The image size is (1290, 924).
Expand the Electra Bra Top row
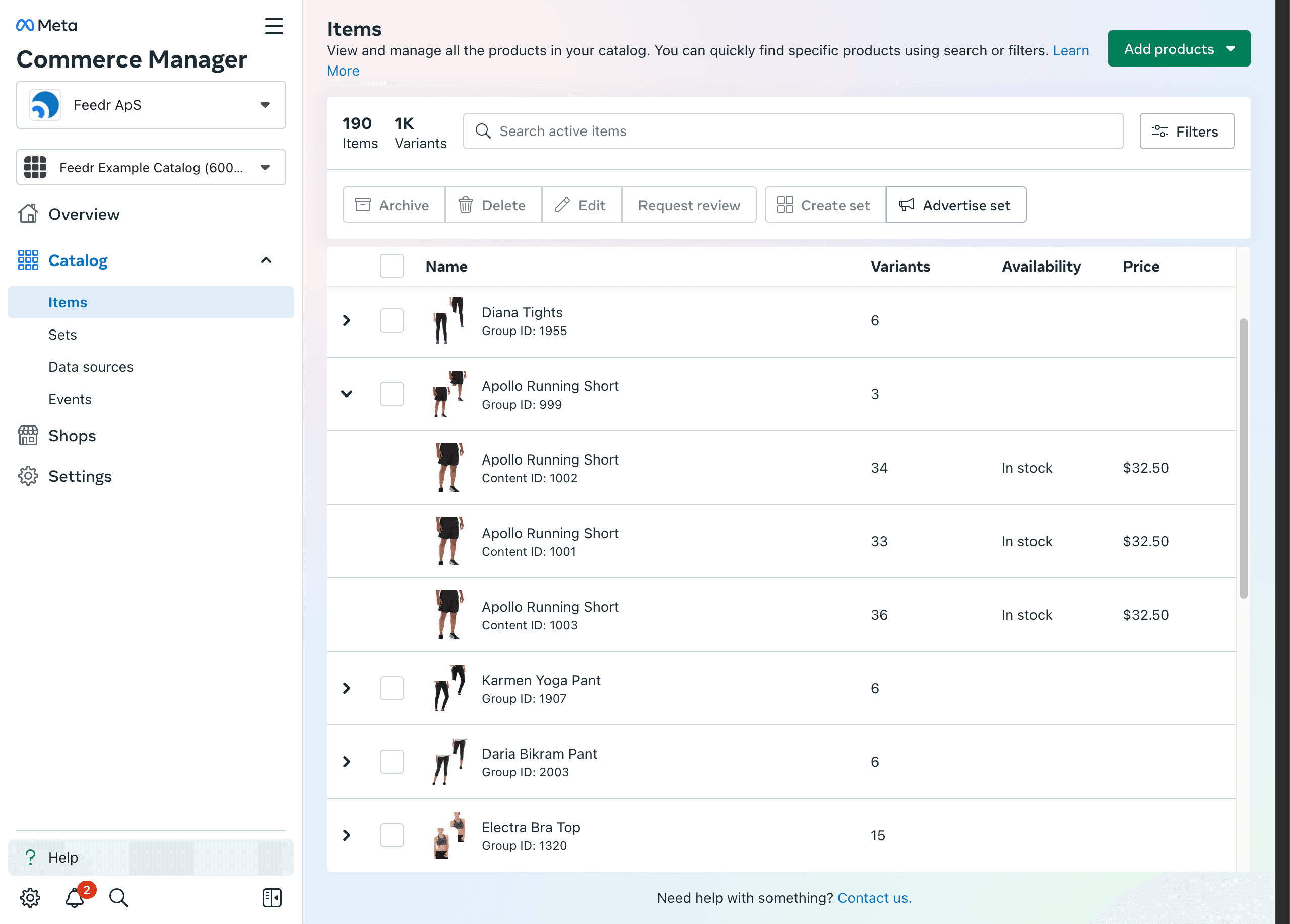346,835
